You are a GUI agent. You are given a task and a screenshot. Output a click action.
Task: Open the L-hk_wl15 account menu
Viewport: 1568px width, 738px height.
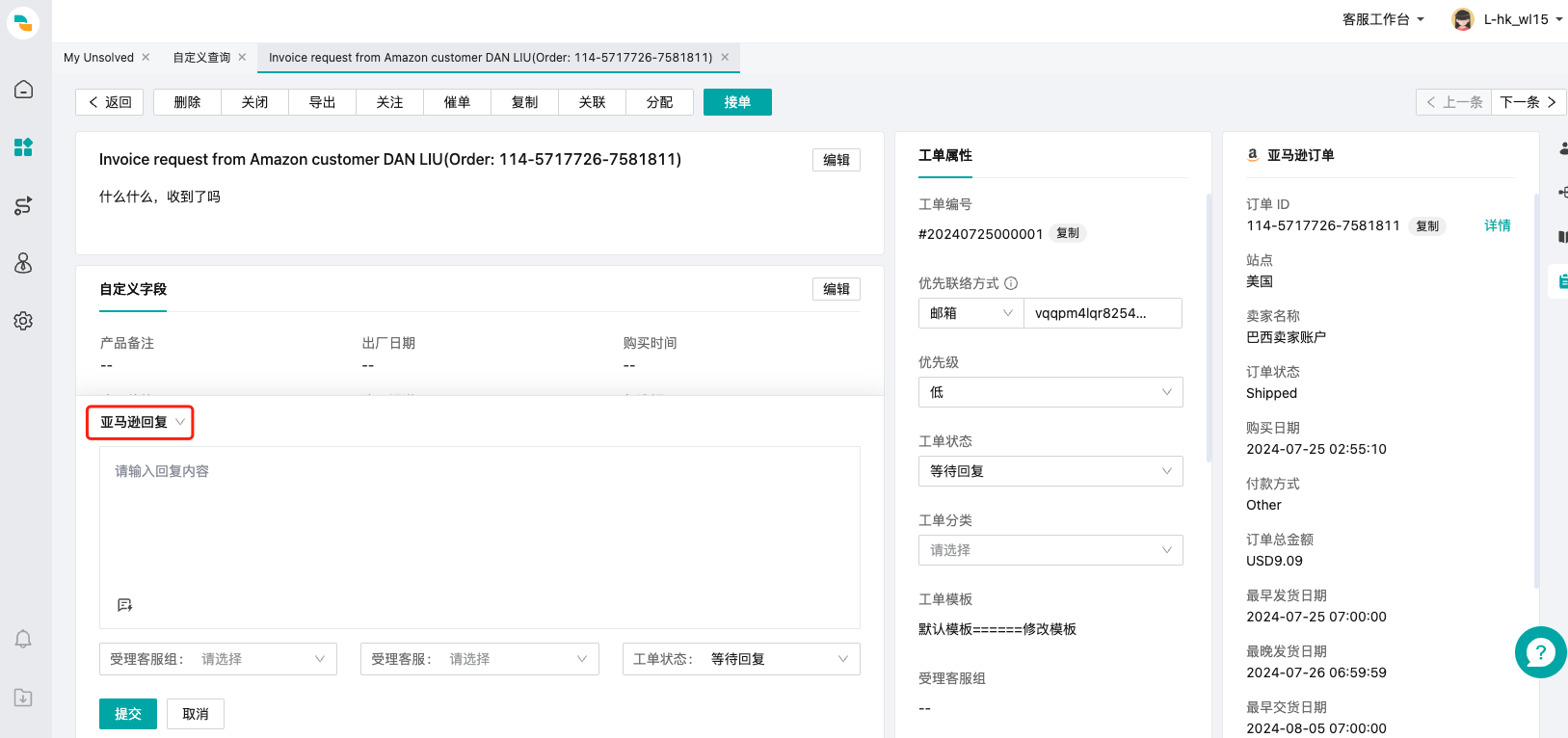click(x=1523, y=19)
